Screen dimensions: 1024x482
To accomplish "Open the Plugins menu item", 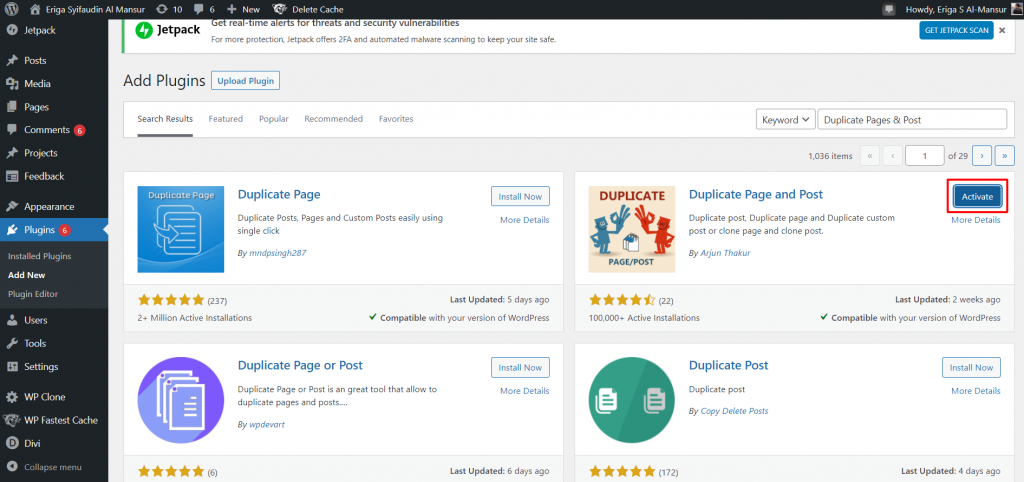I will click(54, 229).
